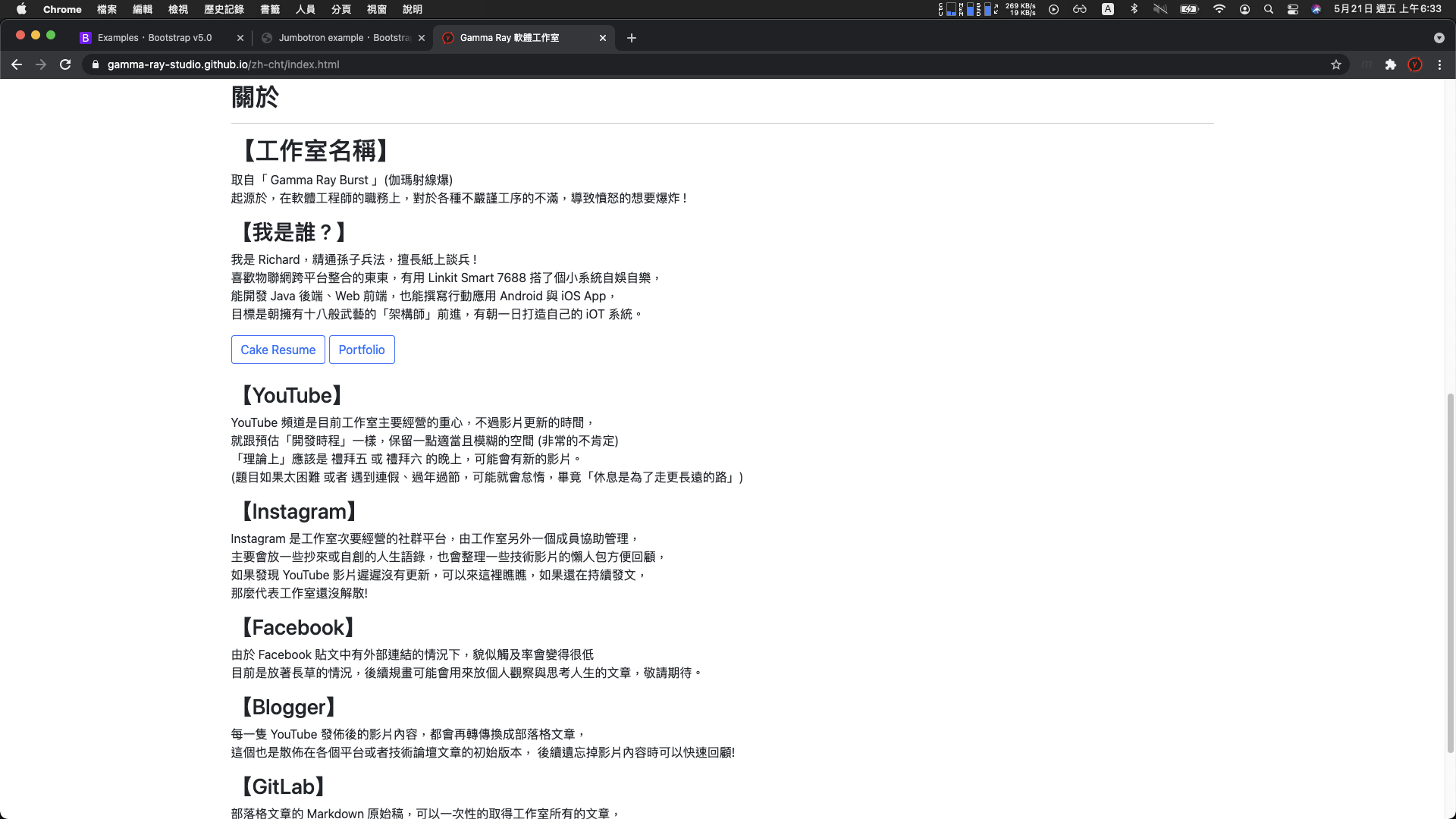Open the Chrome application menu
Screen dimensions: 1456x819
tap(62, 9)
